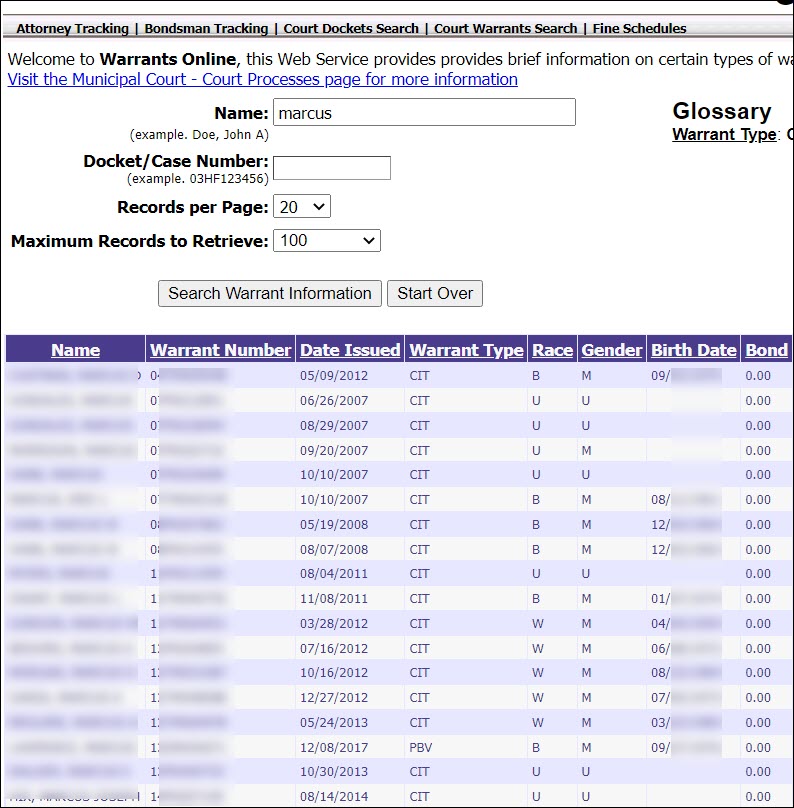794x808 pixels.
Task: Select date issued 10/30/2013
Action: 334,771
